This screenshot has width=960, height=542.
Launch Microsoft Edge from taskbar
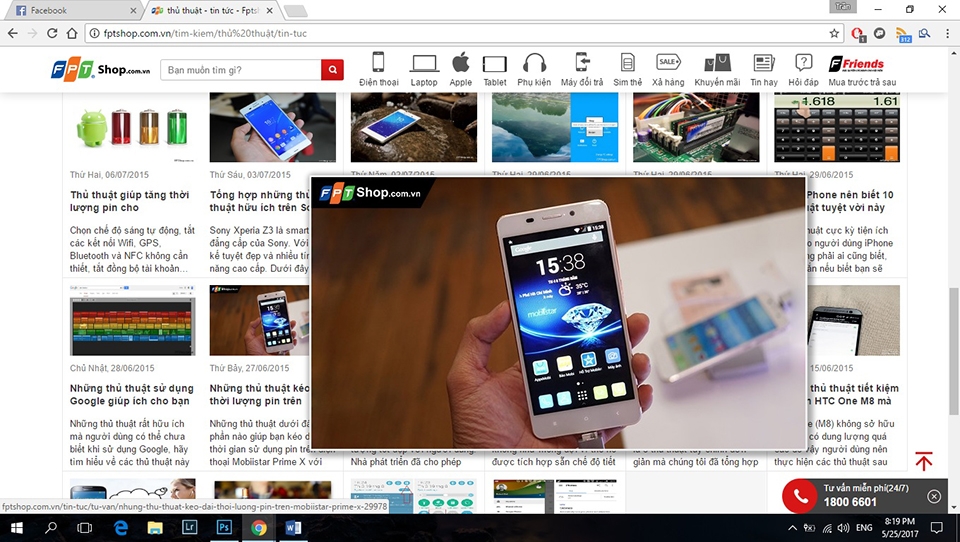click(121, 528)
